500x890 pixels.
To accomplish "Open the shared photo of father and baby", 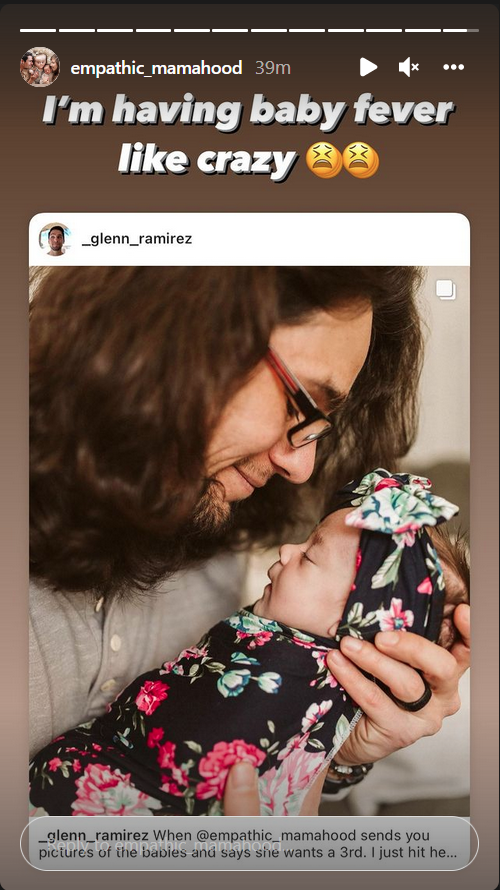I will 249,541.
